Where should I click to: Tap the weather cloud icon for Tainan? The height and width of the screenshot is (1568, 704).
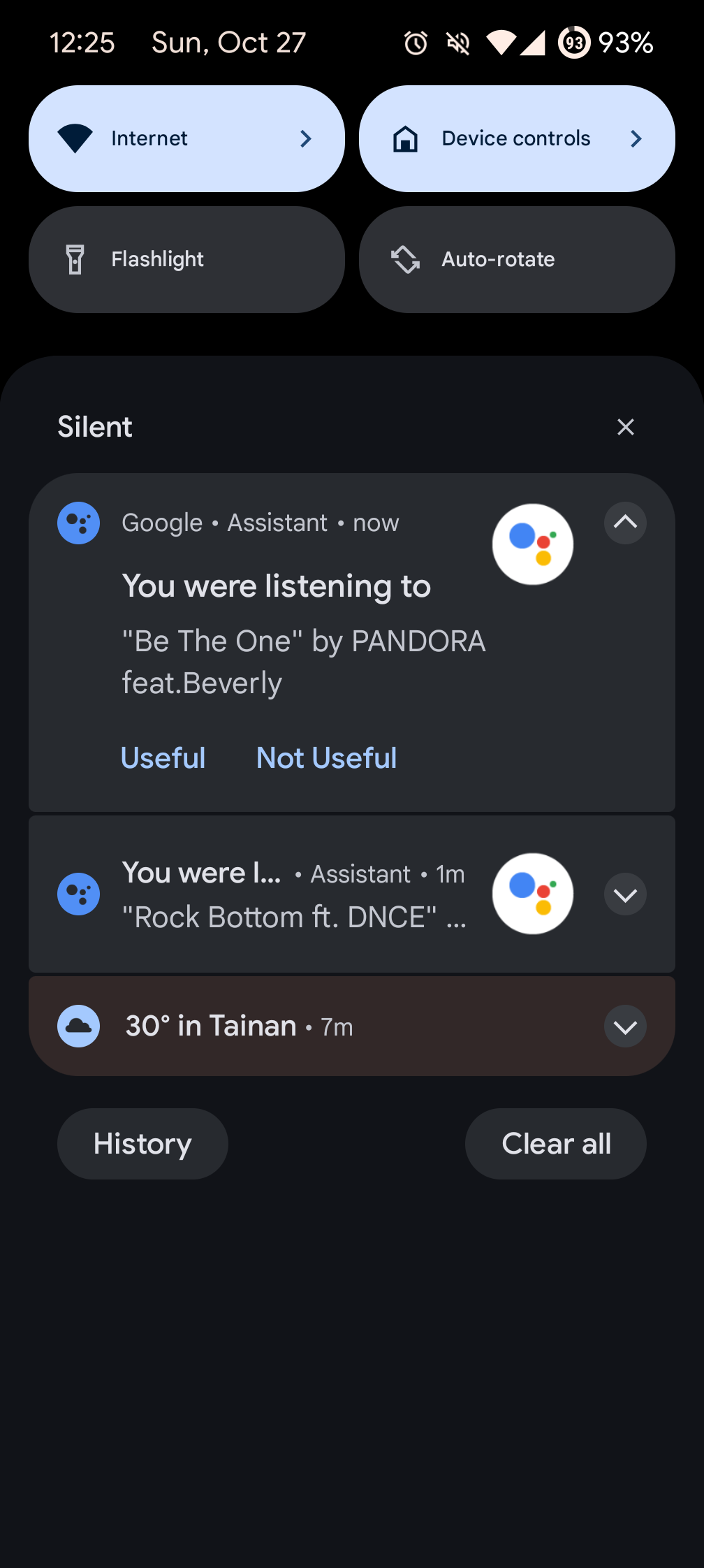click(x=79, y=1026)
